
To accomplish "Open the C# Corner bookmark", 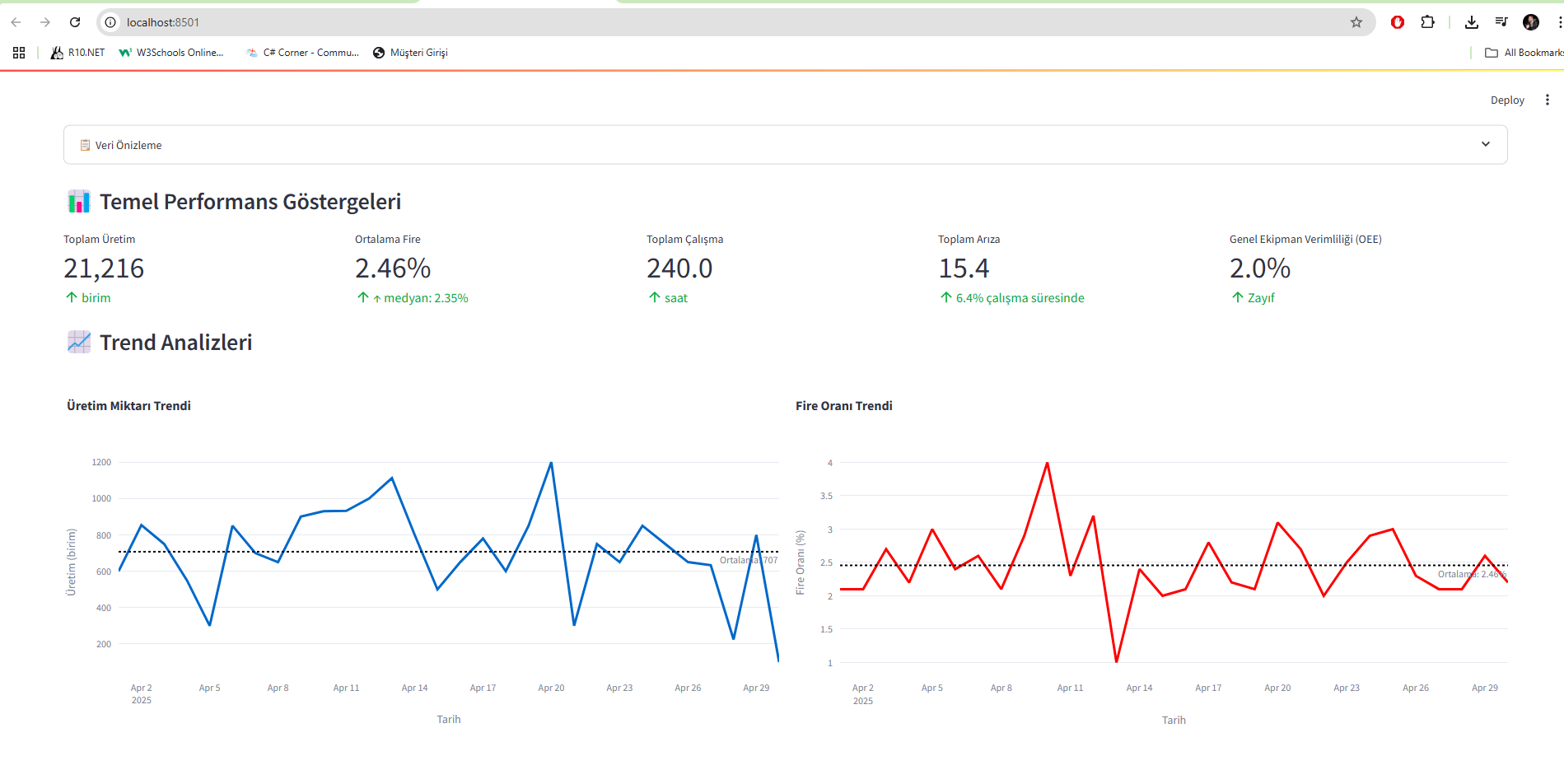I will tap(302, 53).
